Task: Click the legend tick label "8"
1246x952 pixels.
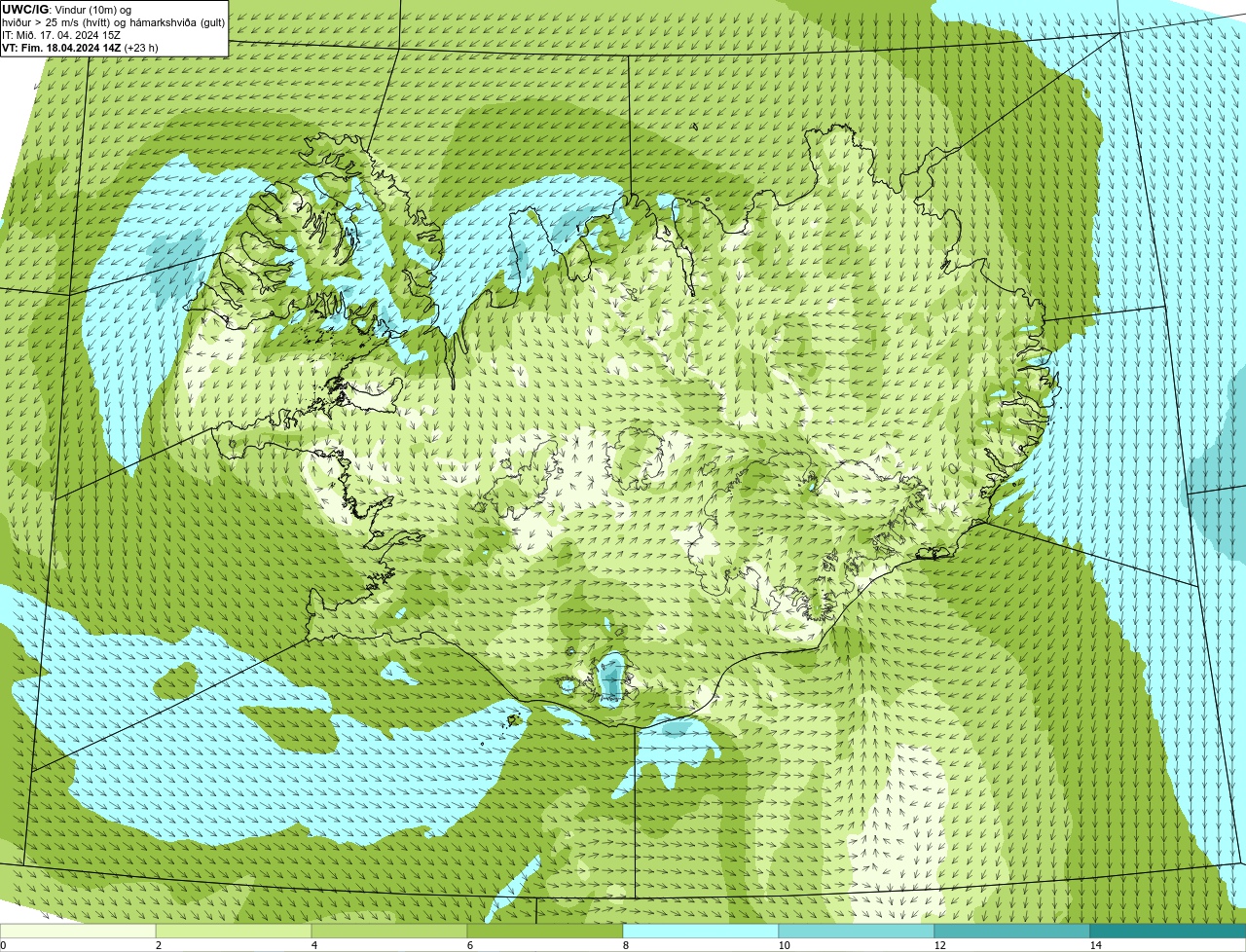Action: tap(626, 945)
